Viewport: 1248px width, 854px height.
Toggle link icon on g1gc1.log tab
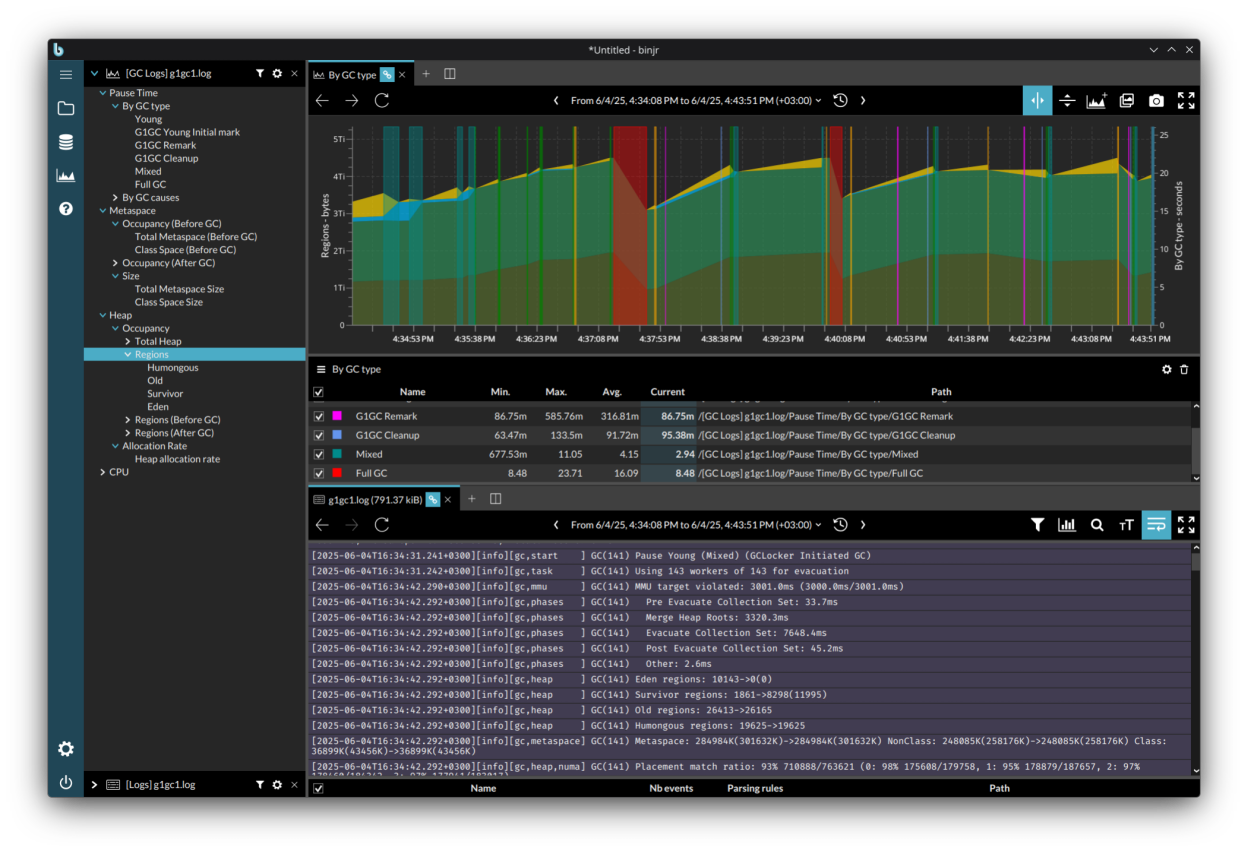pos(434,498)
